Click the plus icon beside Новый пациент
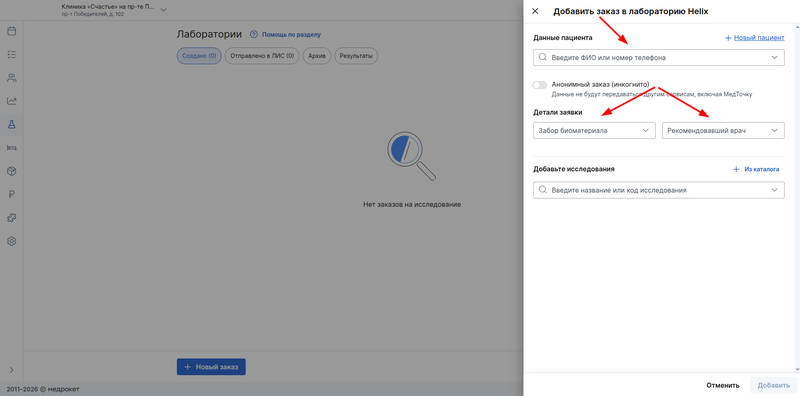The image size is (800, 396). 728,38
